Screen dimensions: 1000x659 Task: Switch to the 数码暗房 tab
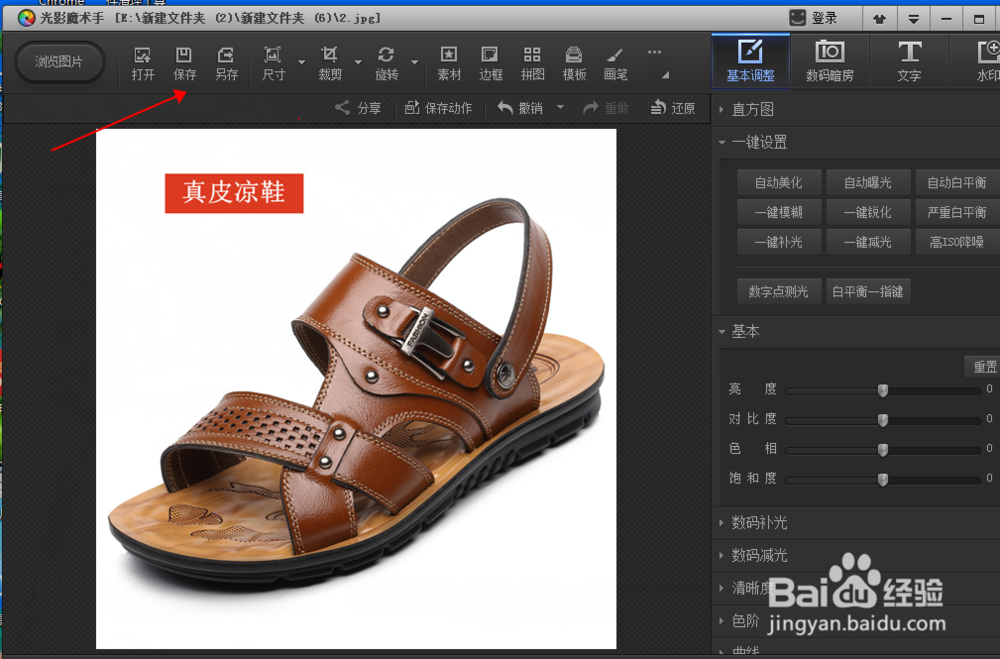point(830,61)
